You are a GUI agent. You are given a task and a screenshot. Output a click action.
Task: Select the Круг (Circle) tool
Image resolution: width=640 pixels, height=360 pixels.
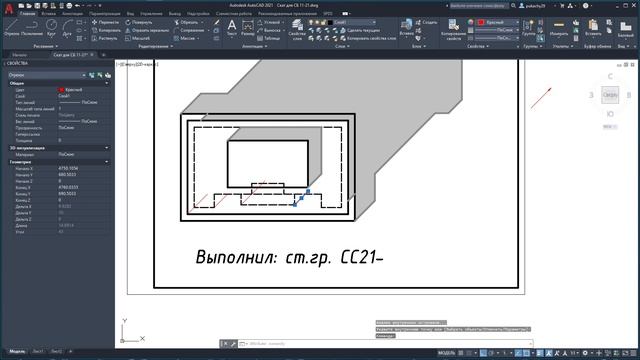point(51,28)
